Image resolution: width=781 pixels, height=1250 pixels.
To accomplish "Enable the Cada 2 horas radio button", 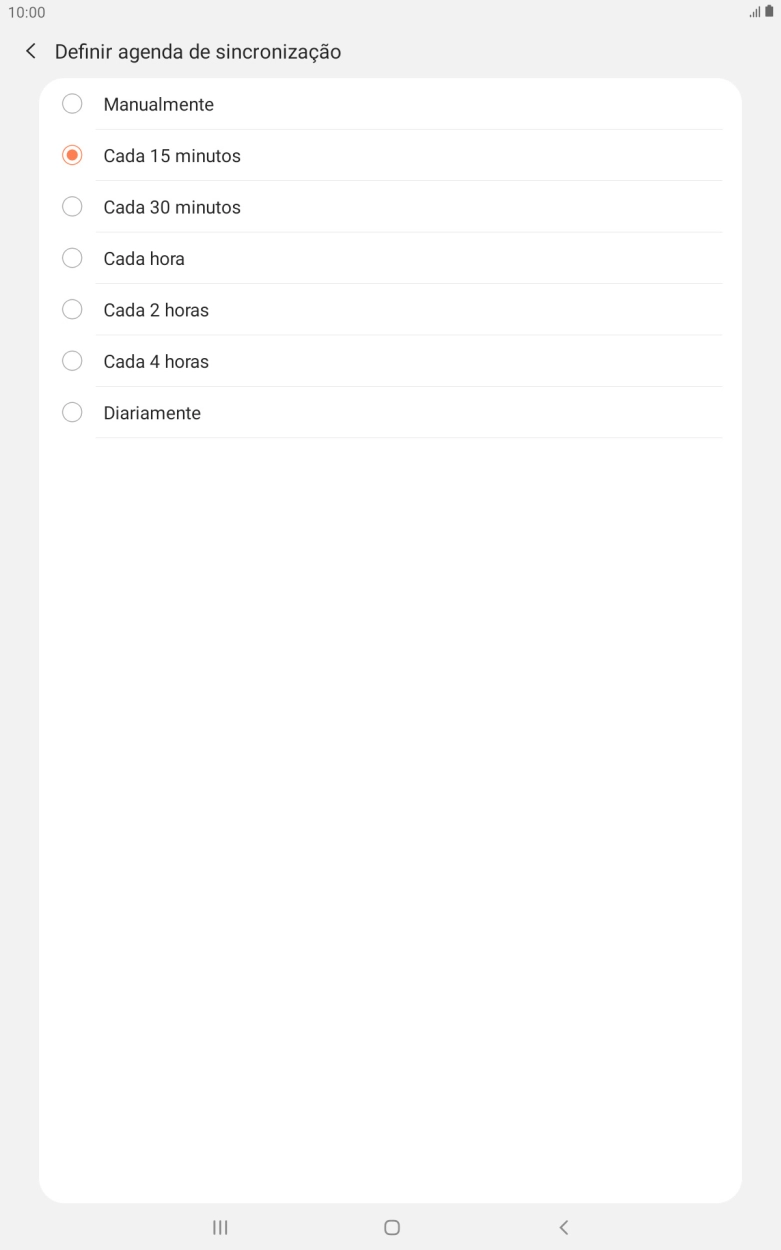I will pyautogui.click(x=72, y=310).
